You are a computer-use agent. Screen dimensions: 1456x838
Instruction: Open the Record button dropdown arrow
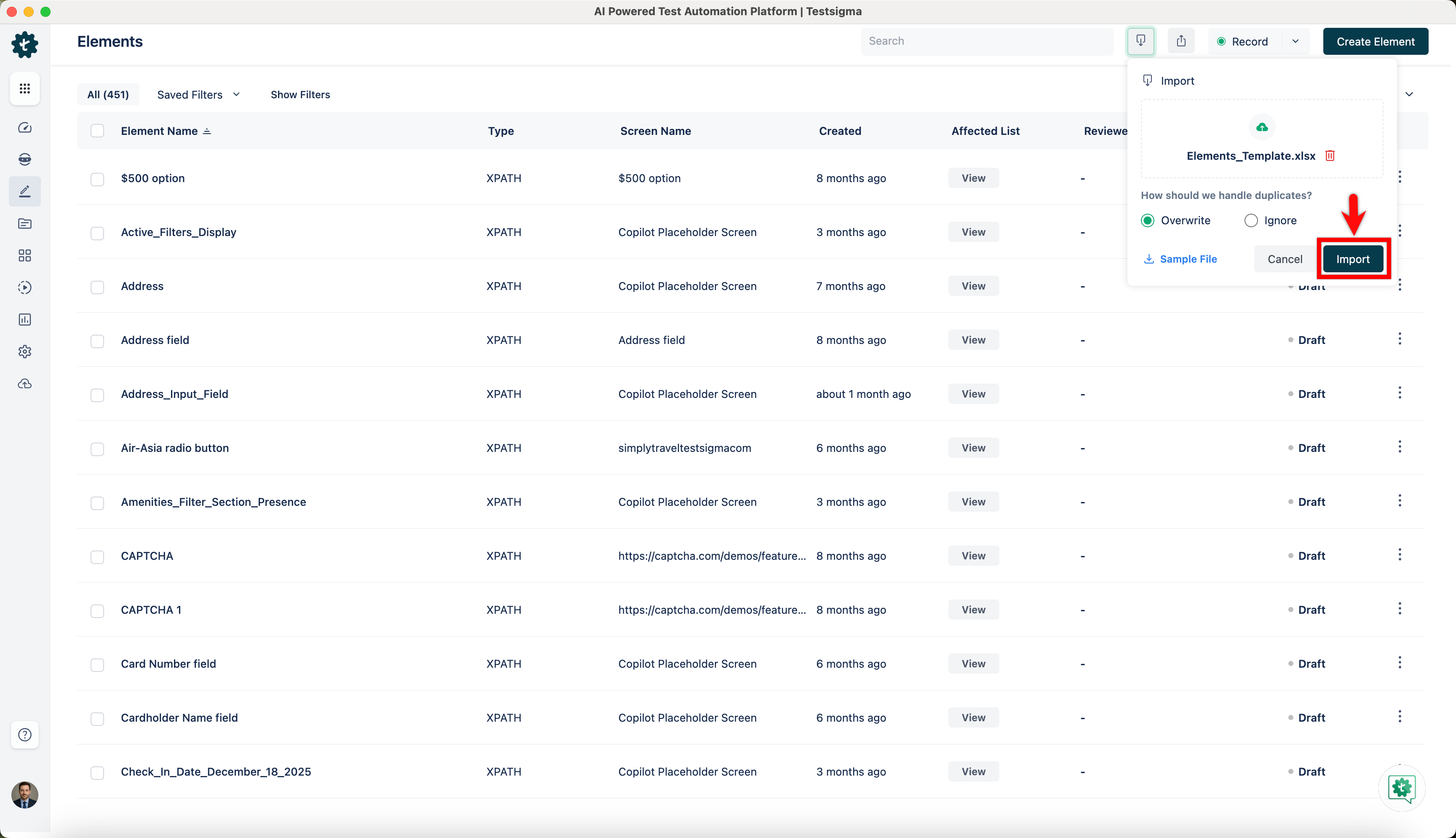coord(1295,41)
